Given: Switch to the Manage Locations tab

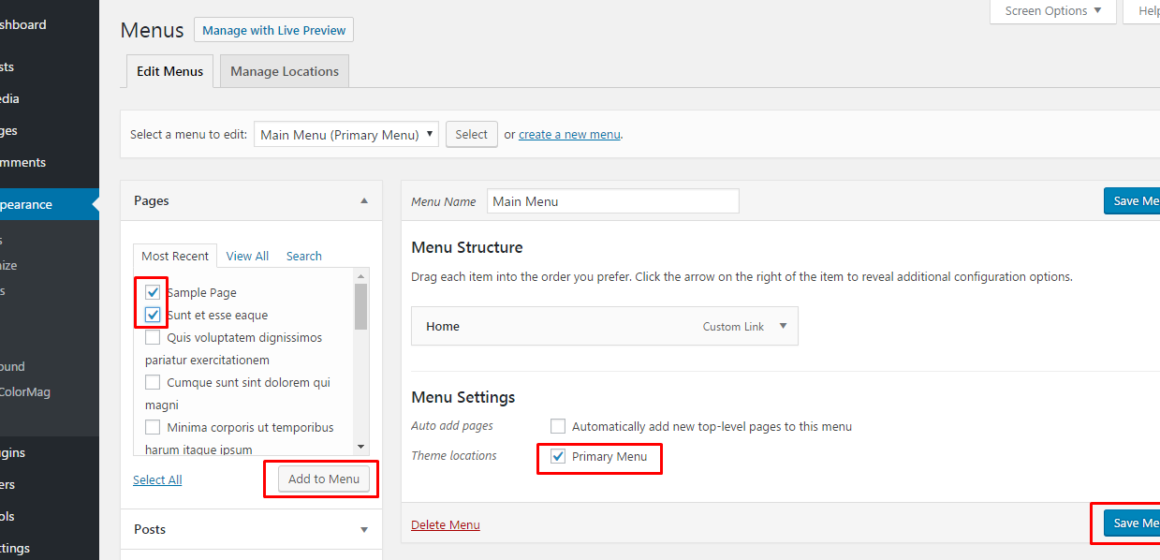Looking at the screenshot, I should click(x=284, y=72).
